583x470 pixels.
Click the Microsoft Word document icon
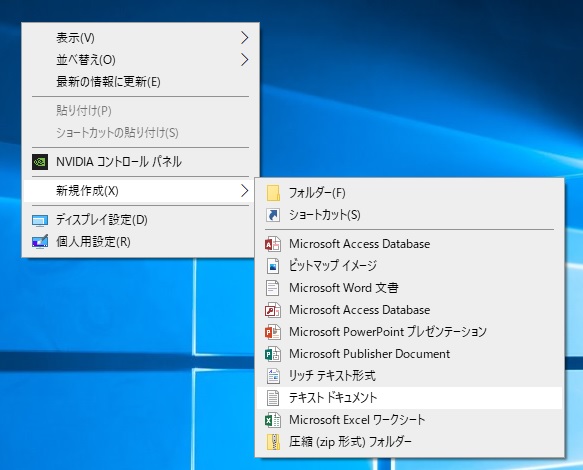coord(273,288)
